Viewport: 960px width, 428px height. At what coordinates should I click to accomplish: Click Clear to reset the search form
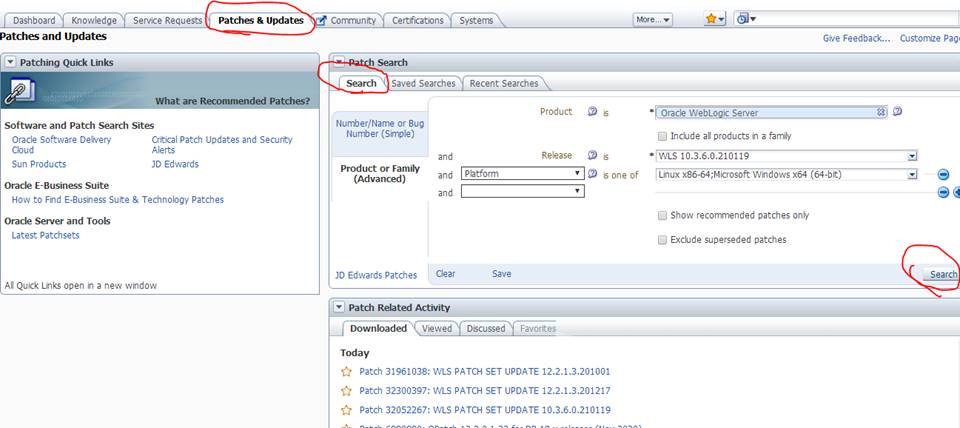click(x=446, y=274)
